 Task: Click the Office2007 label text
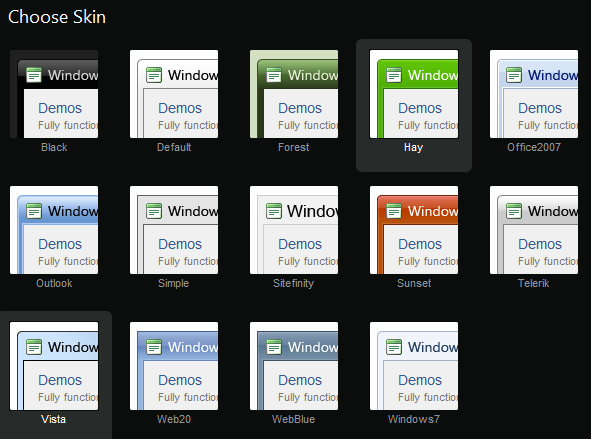pos(534,147)
